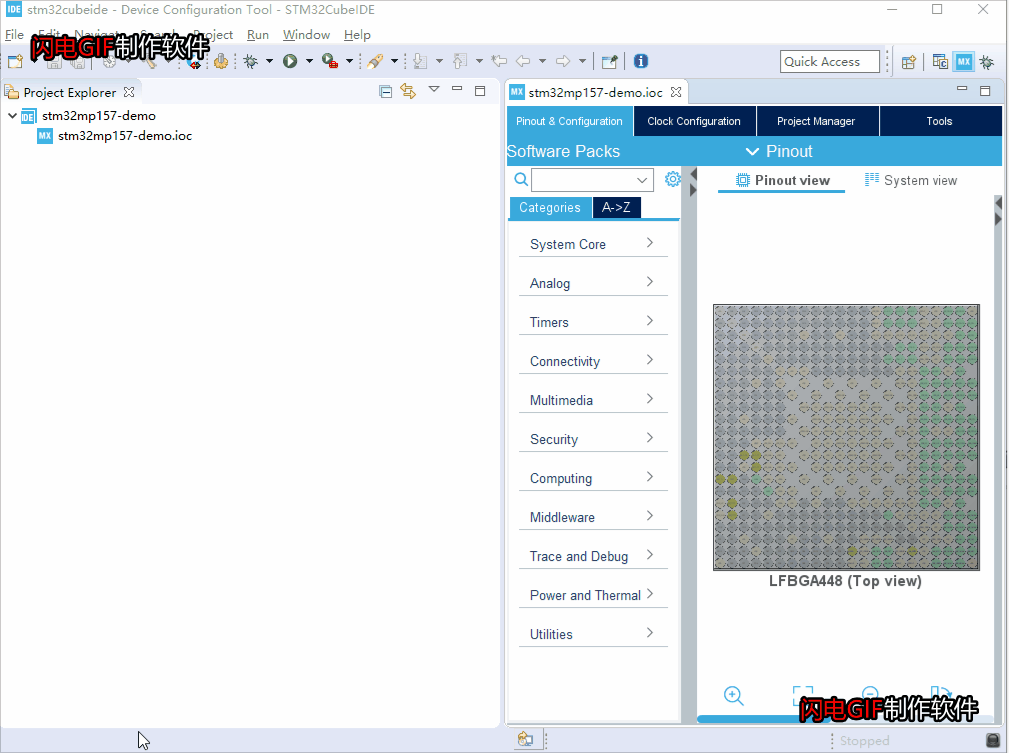Toggle Link with Editor in Project Explorer

408,91
